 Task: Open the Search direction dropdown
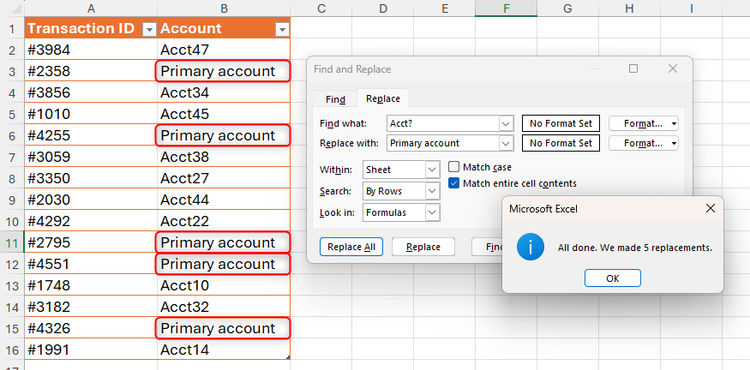tap(432, 191)
